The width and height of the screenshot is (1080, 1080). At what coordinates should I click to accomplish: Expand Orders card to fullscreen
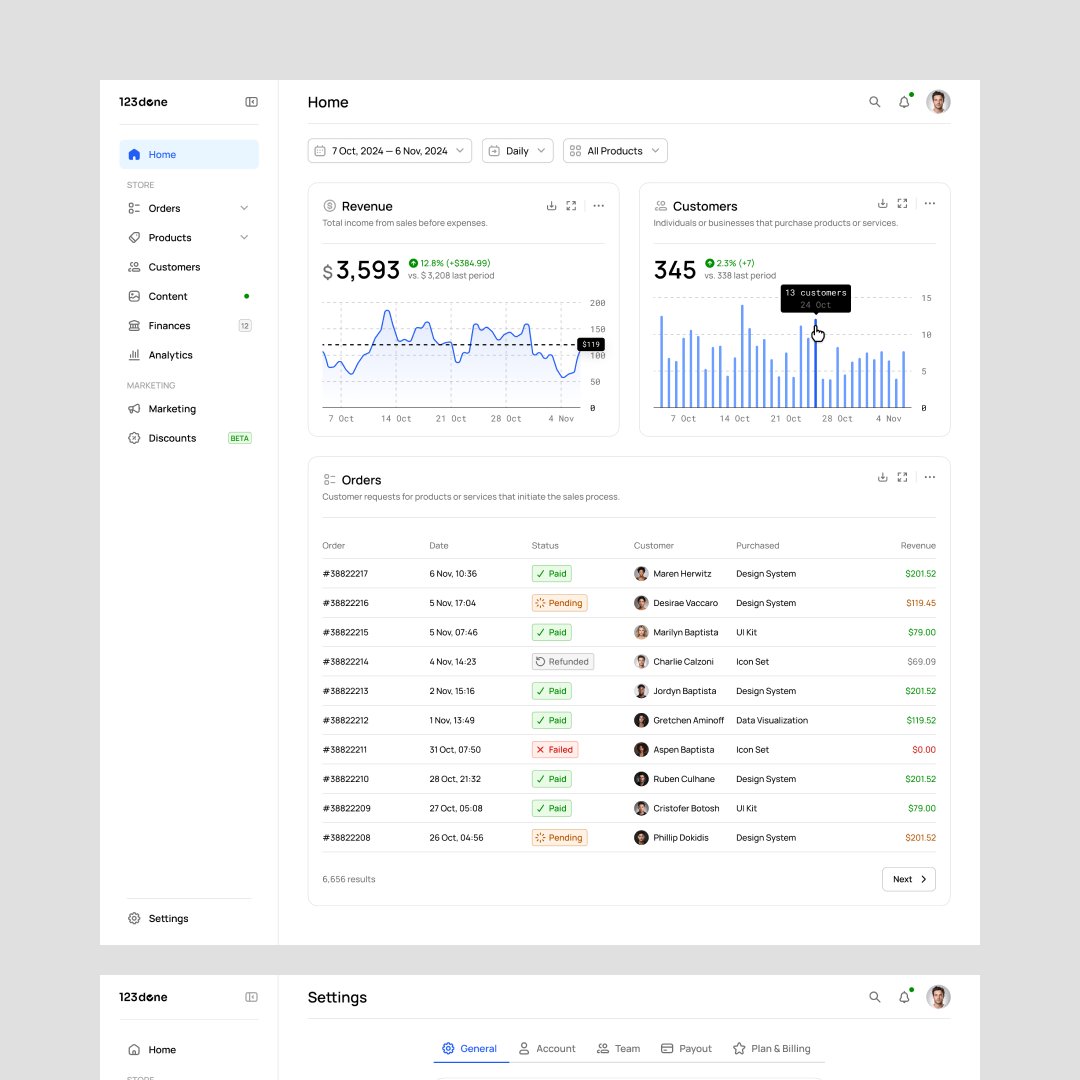[x=902, y=477]
